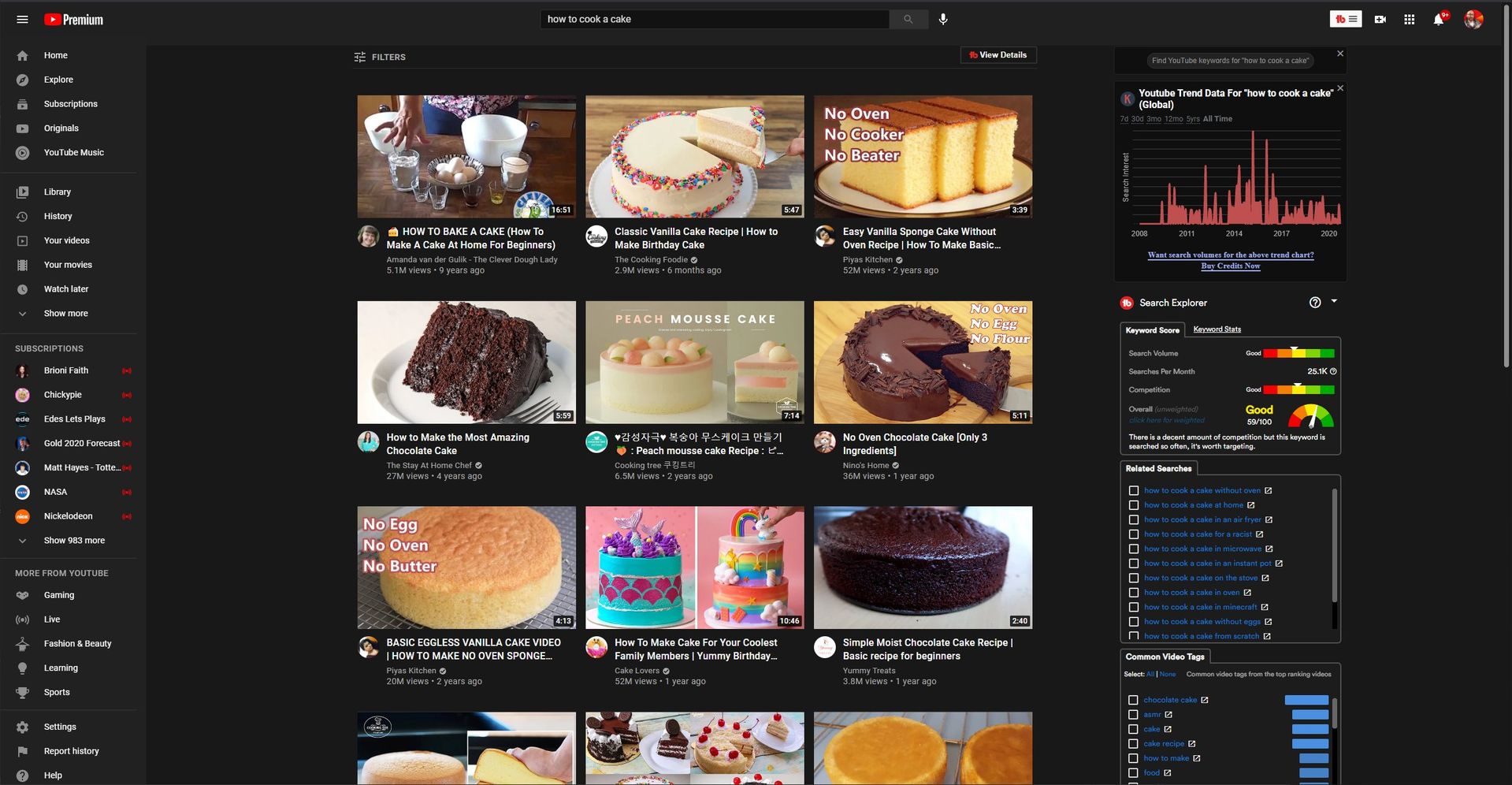Viewport: 1512px width, 785px height.
Task: Click the Related Searches list scrollbar
Action: coord(1334,544)
